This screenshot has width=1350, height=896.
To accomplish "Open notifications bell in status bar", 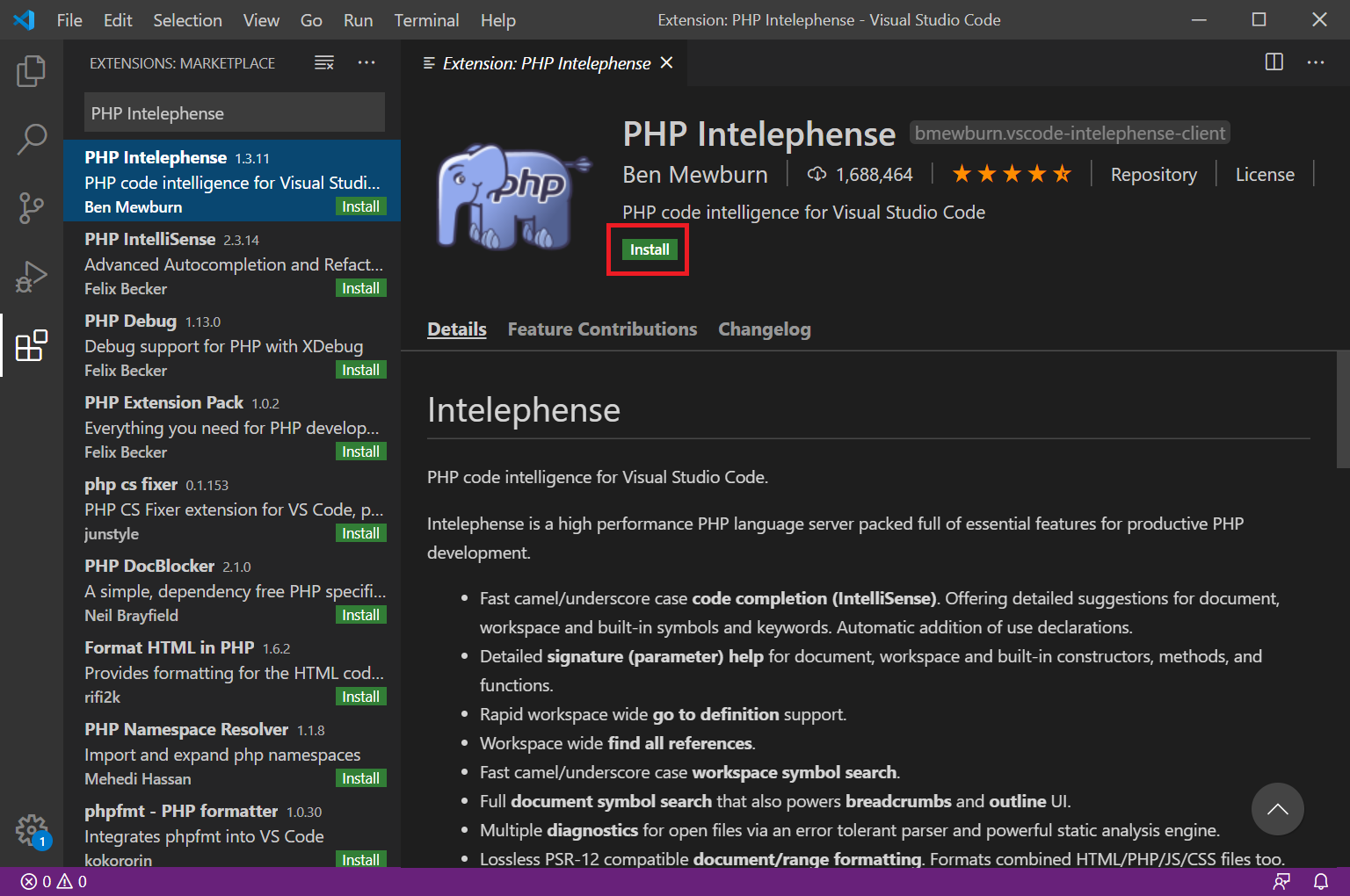I will pyautogui.click(x=1320, y=881).
